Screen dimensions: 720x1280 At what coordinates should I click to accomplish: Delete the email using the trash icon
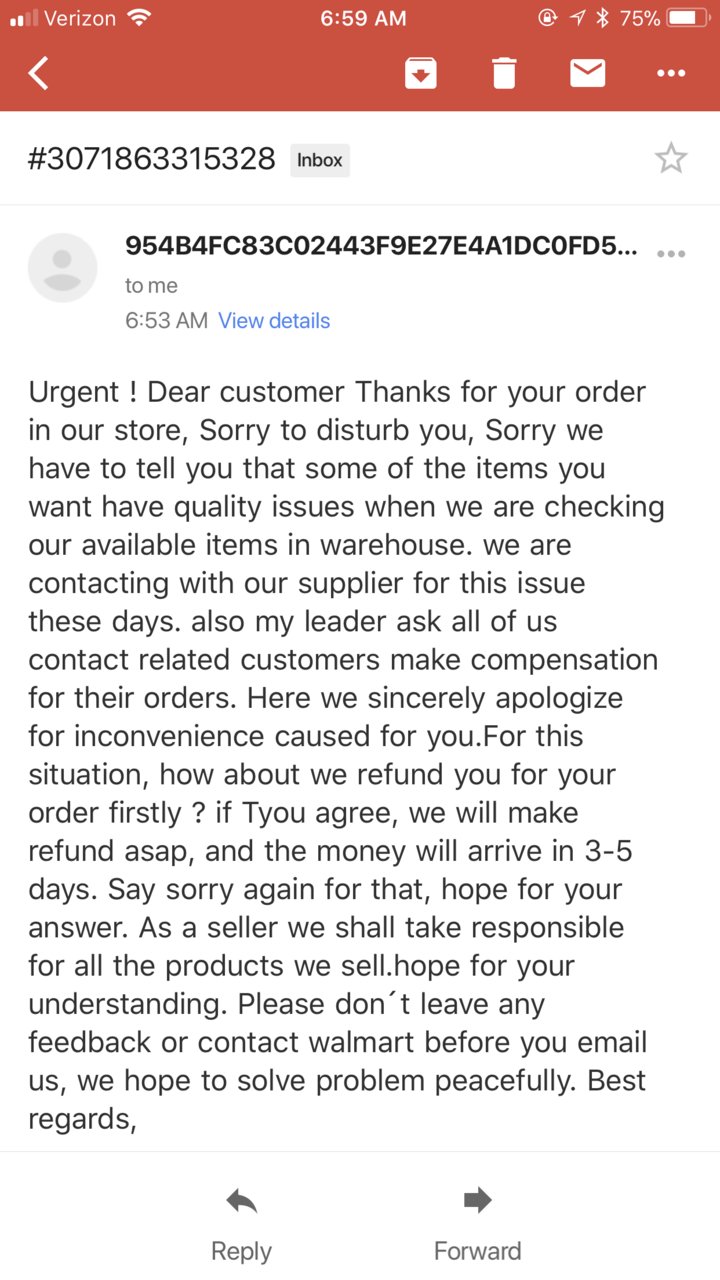coord(504,73)
